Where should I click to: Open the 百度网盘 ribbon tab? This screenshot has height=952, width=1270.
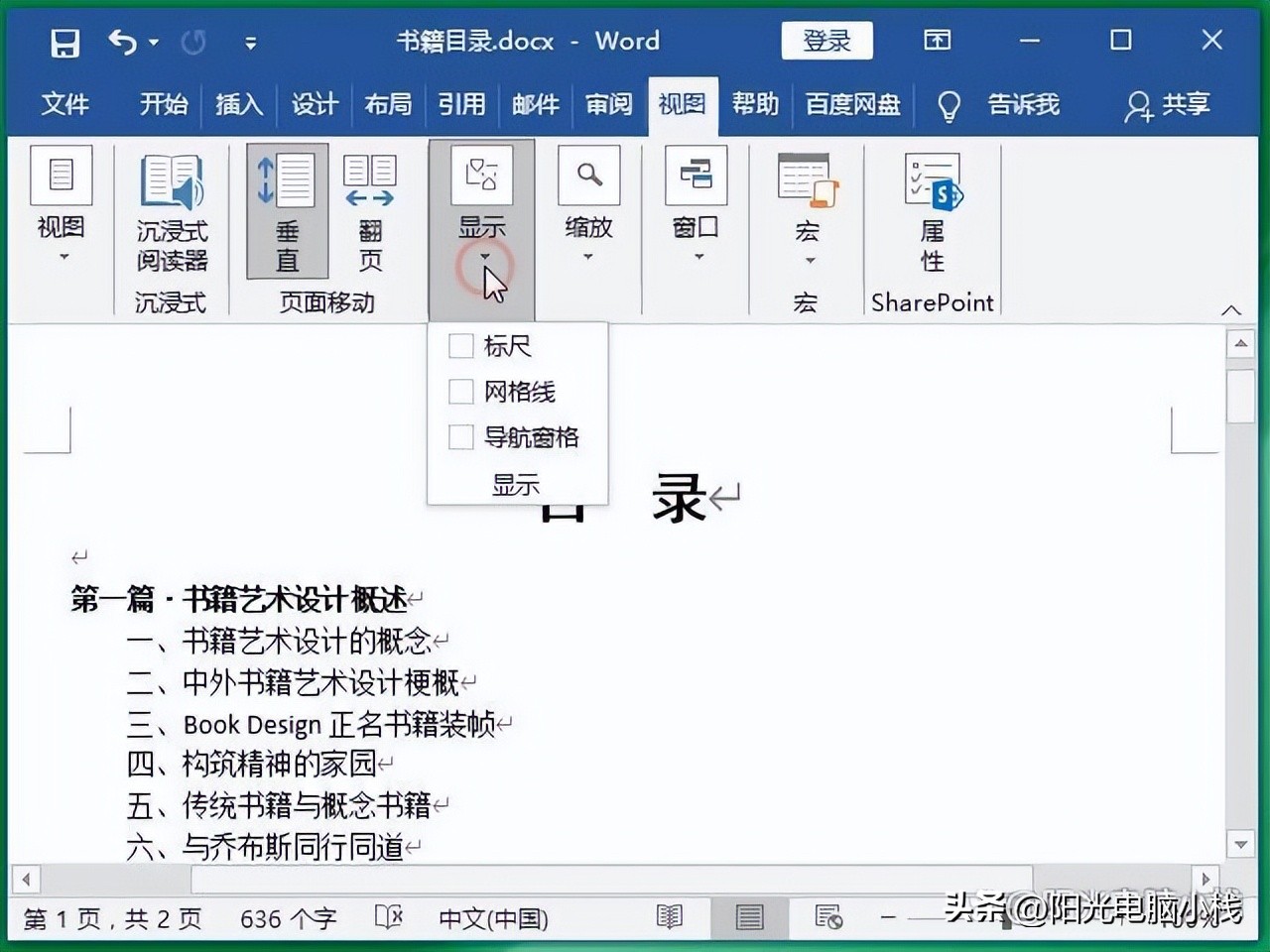tap(851, 104)
